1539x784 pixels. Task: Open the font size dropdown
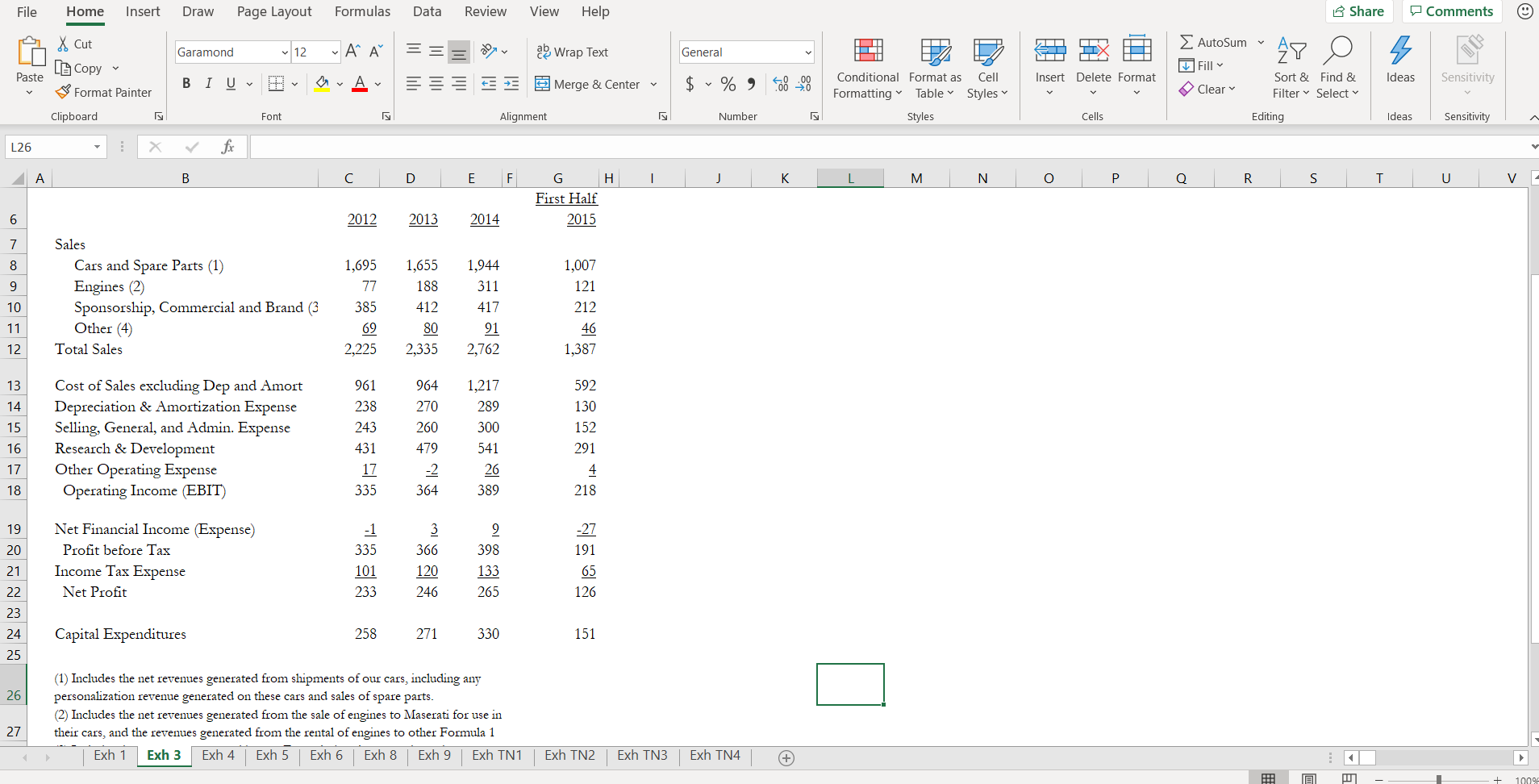[335, 52]
